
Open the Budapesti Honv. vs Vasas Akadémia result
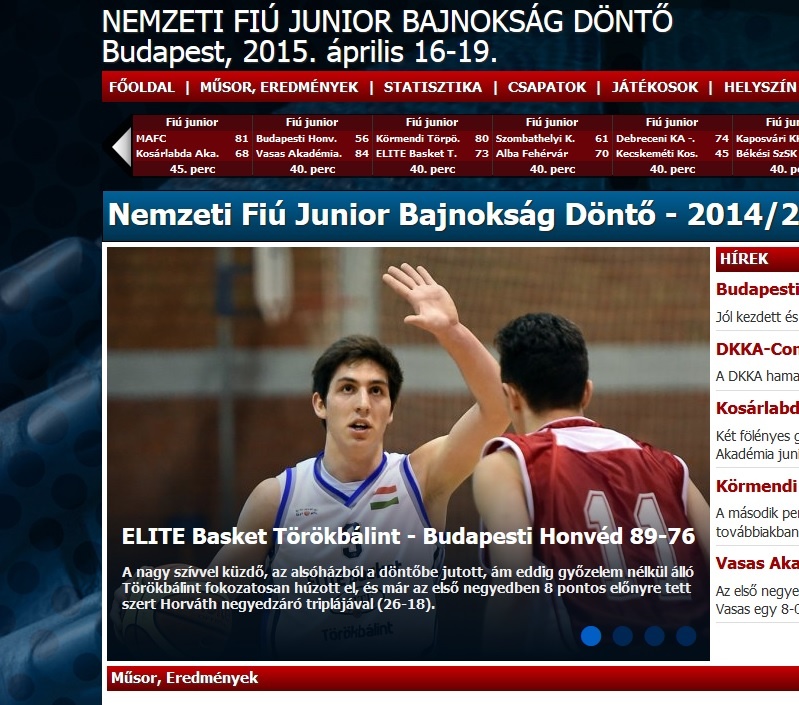coord(312,146)
